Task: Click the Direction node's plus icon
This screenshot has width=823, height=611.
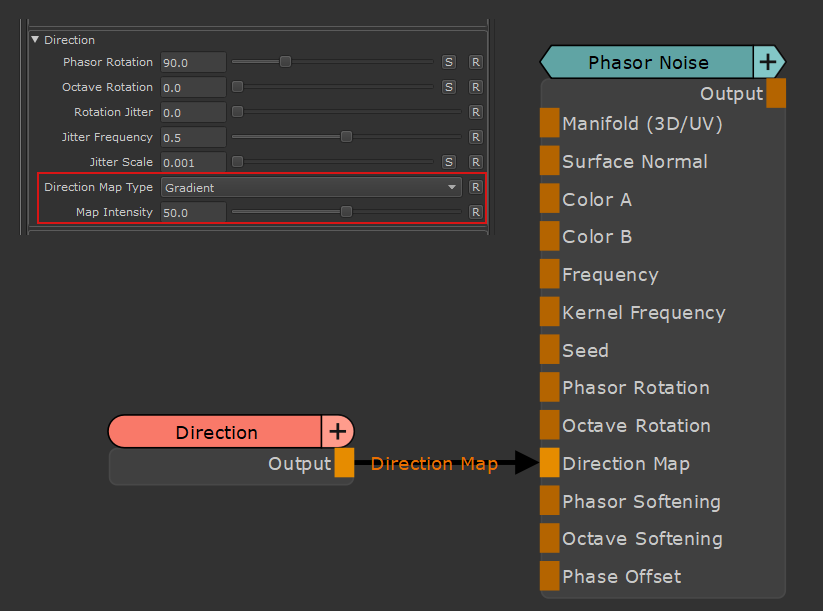Action: coord(338,432)
